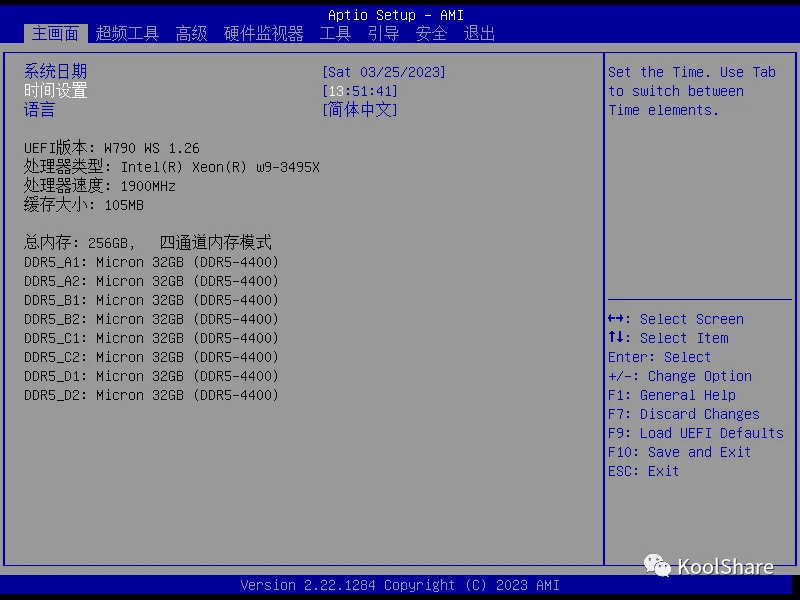Open the 硬件监视器 tab
The width and height of the screenshot is (800, 600).
(263, 34)
